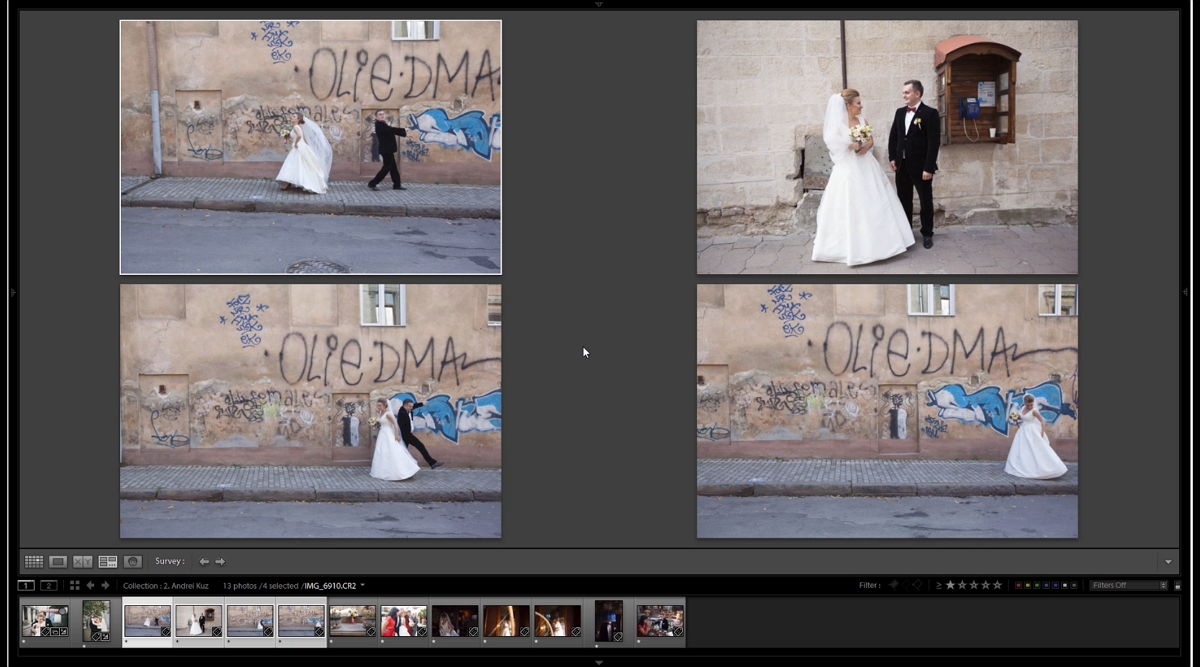The width and height of the screenshot is (1200, 667).
Task: Go forward using filmstrip forward arrow
Action: [105, 585]
